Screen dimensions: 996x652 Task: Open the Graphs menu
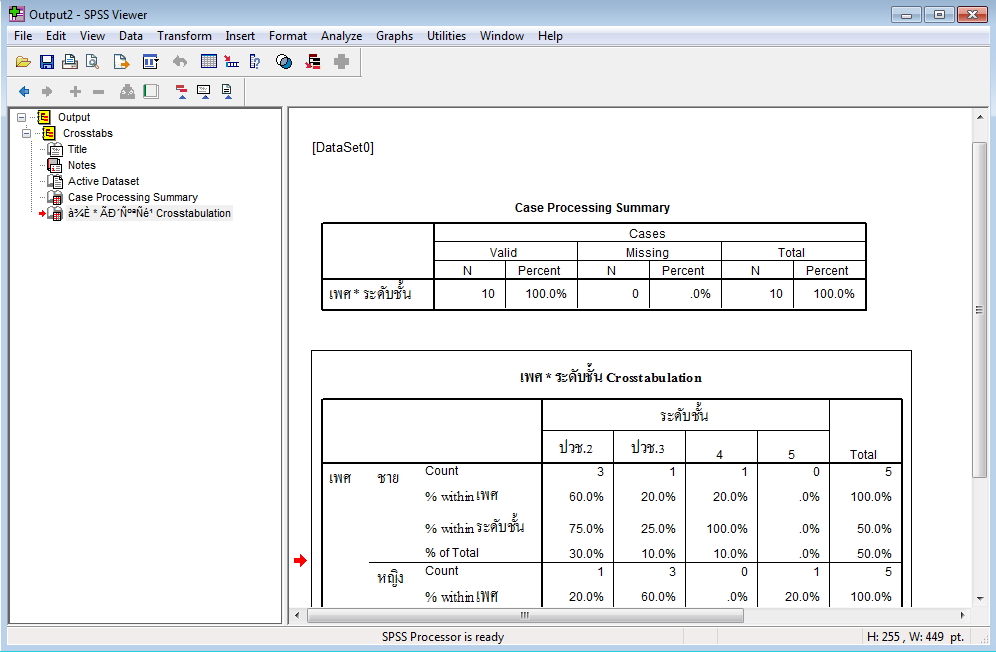[394, 35]
